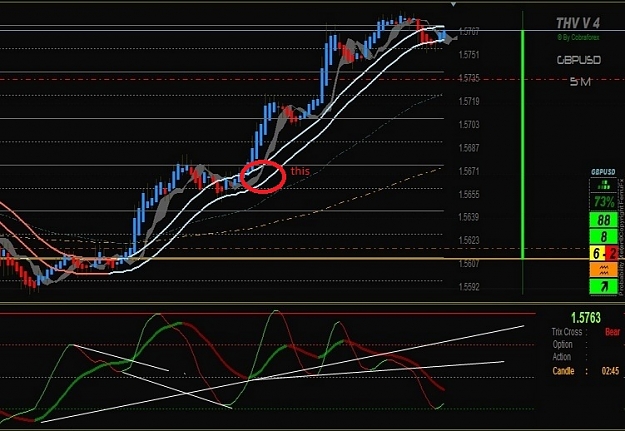Viewport: 625px width, 431px height.
Task: Click the 1.5763 current price readout
Action: 586,318
